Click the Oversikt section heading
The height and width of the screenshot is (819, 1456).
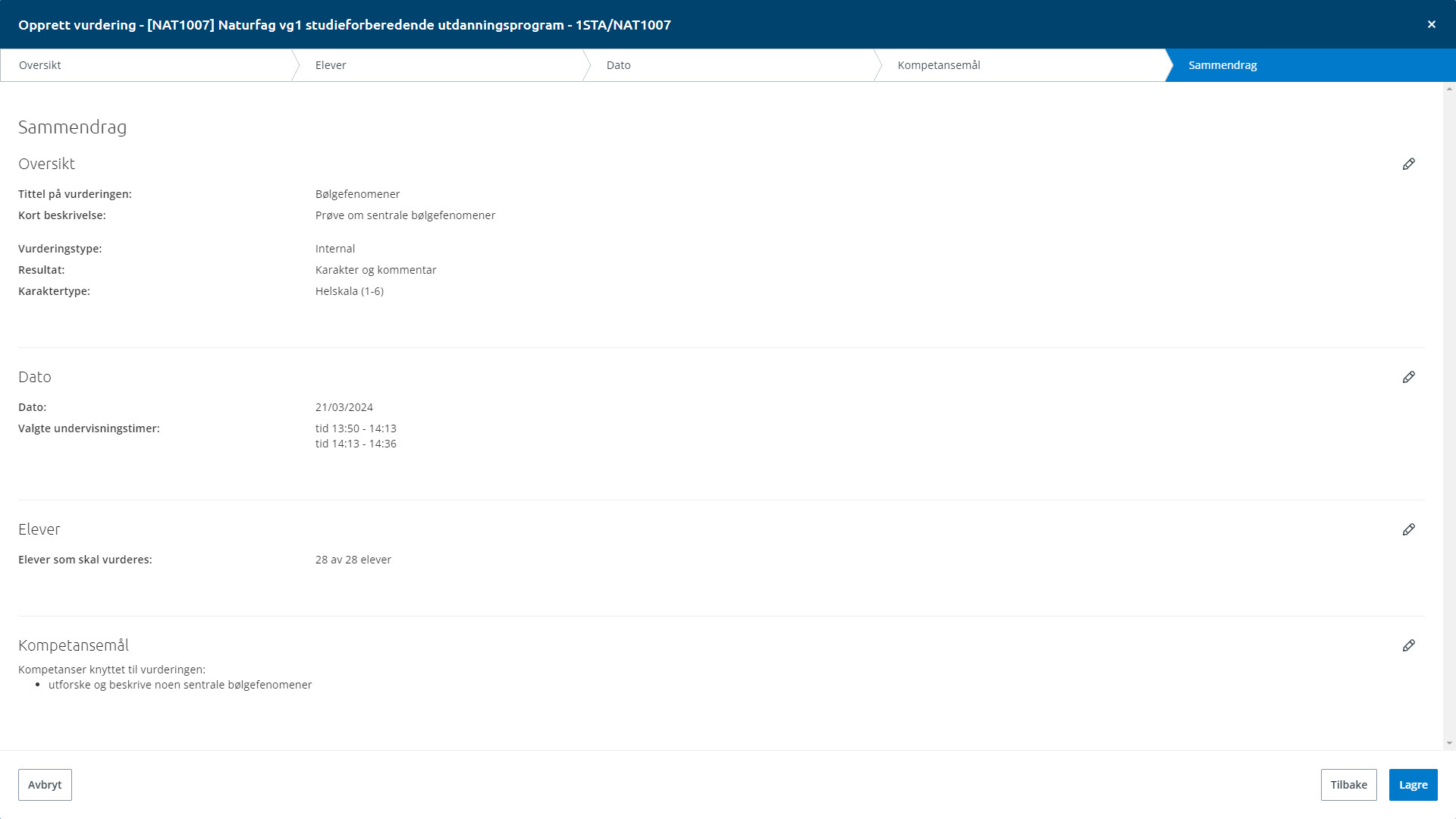46,164
